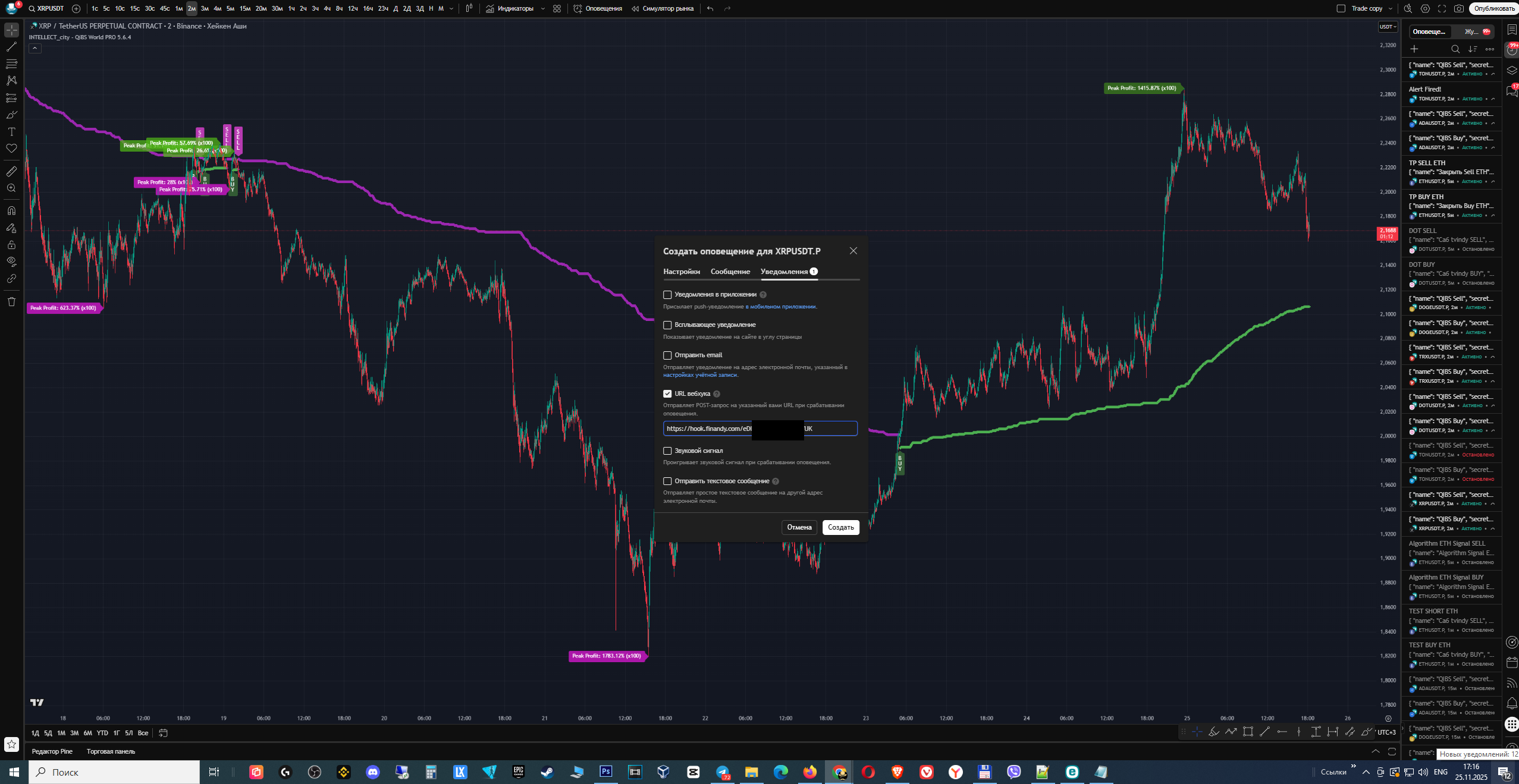Open the mobile app link
Screen dimensions: 1519x784
point(780,307)
